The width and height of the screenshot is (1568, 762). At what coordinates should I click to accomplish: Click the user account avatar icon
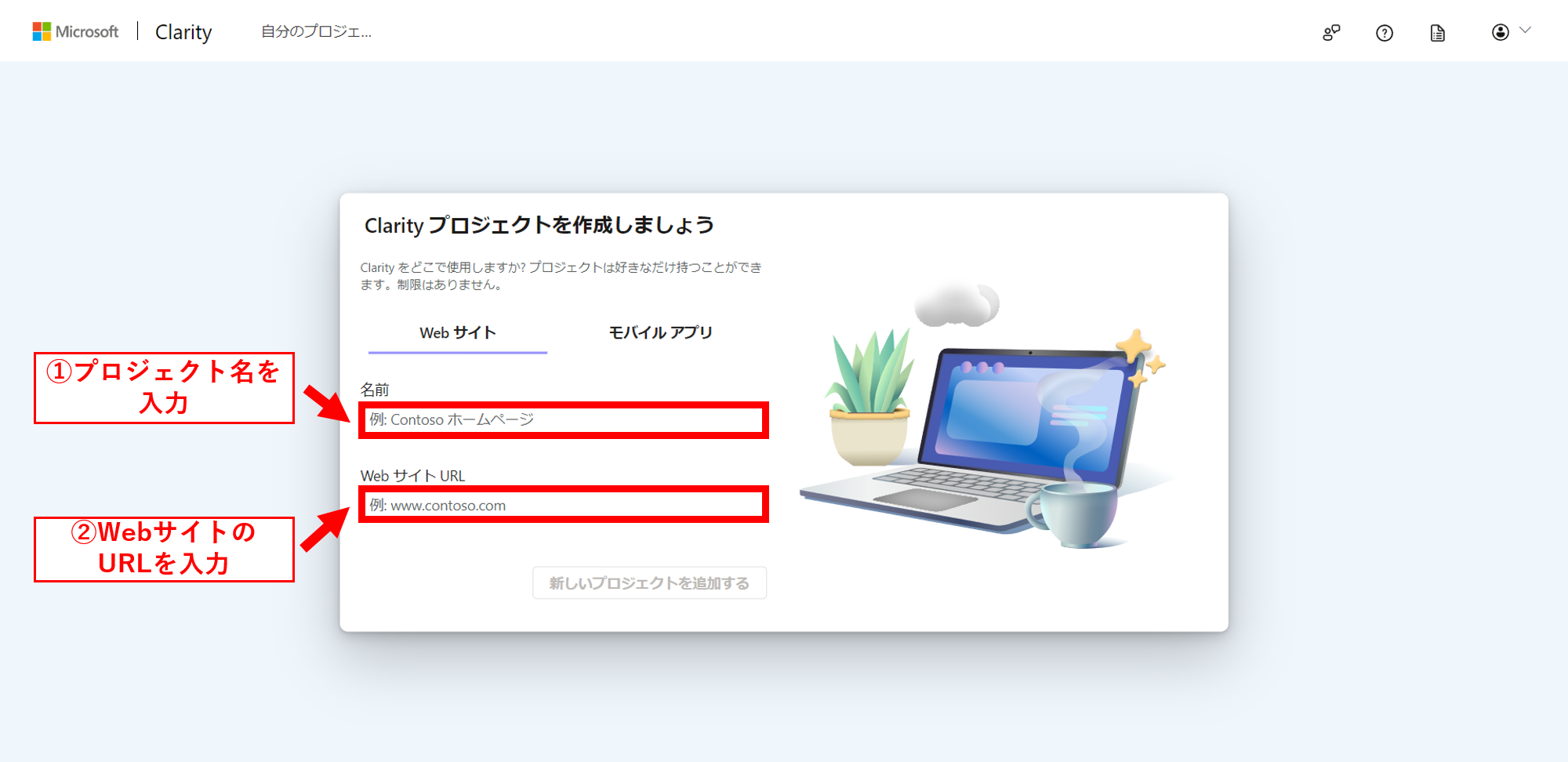coord(1500,32)
